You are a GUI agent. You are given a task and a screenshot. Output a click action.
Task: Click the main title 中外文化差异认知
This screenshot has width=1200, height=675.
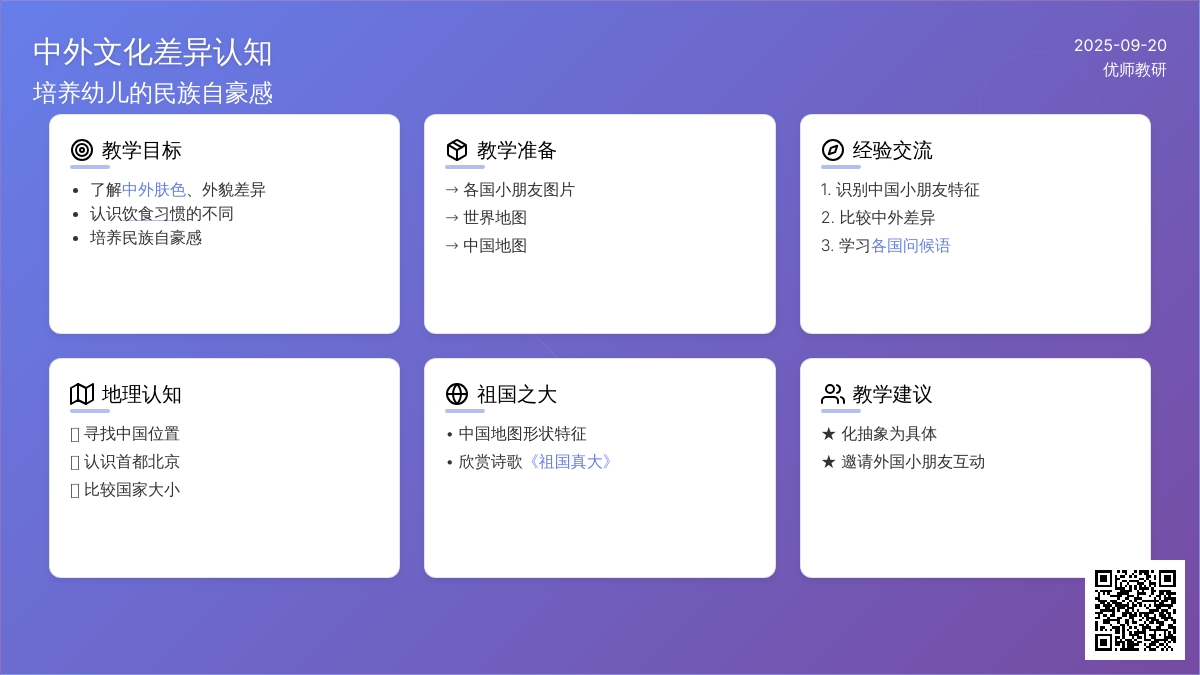(x=152, y=53)
